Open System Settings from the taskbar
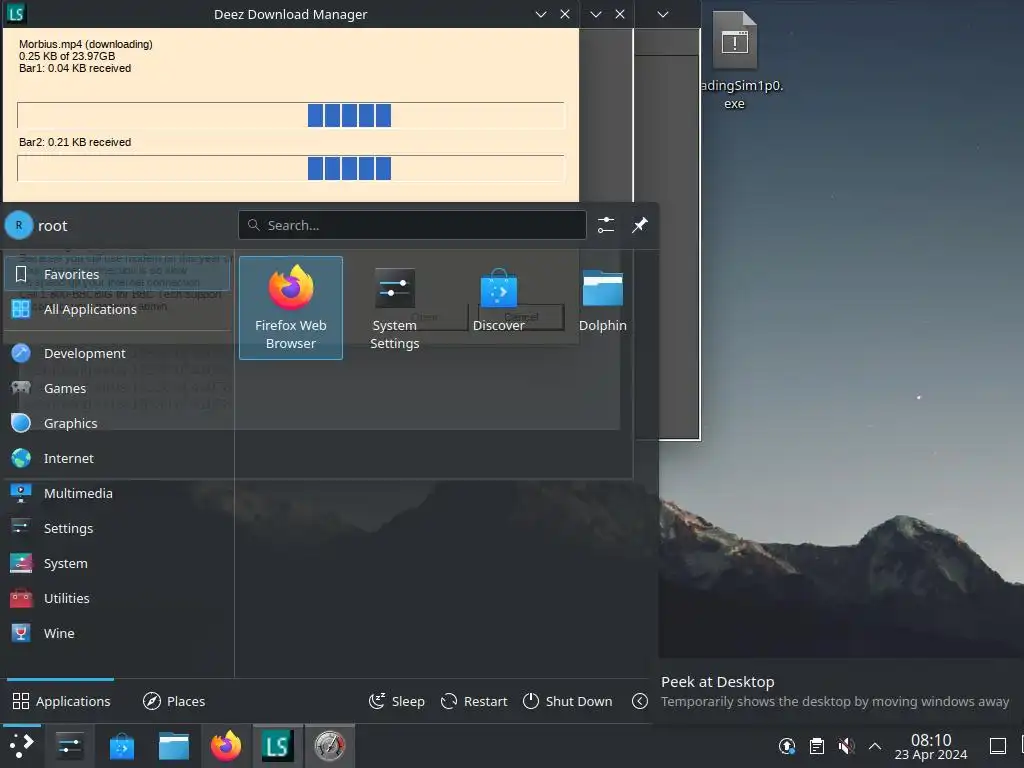 pos(69,746)
